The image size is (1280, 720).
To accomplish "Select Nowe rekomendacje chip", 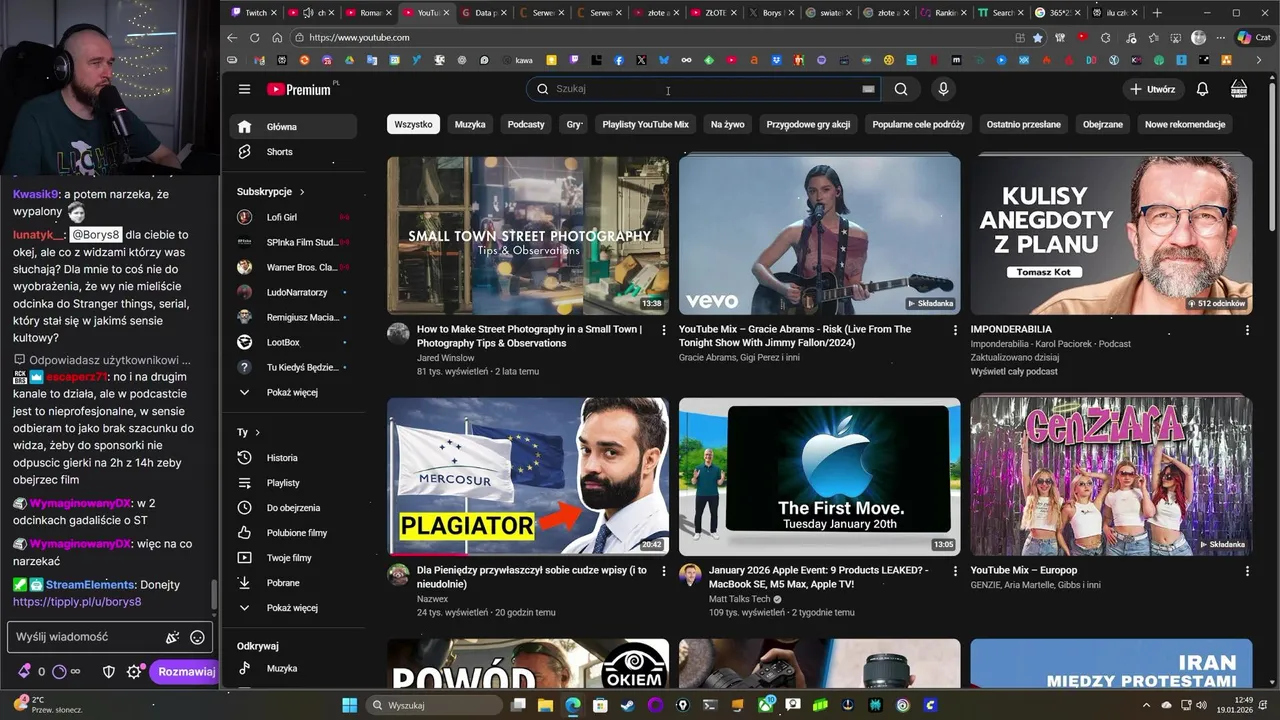I will (x=1185, y=125).
